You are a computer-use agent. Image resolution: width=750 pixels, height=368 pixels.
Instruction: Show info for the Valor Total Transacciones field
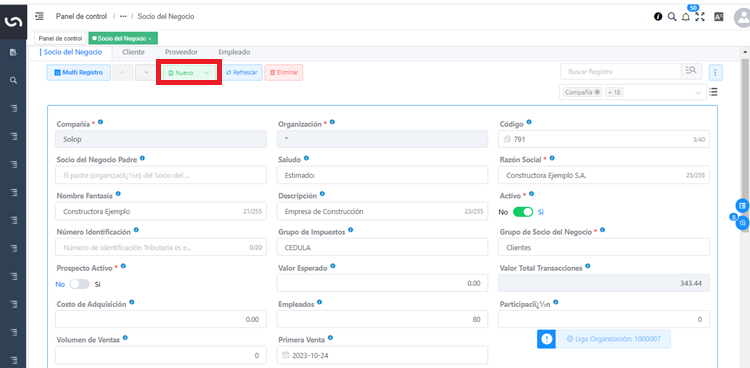587,266
